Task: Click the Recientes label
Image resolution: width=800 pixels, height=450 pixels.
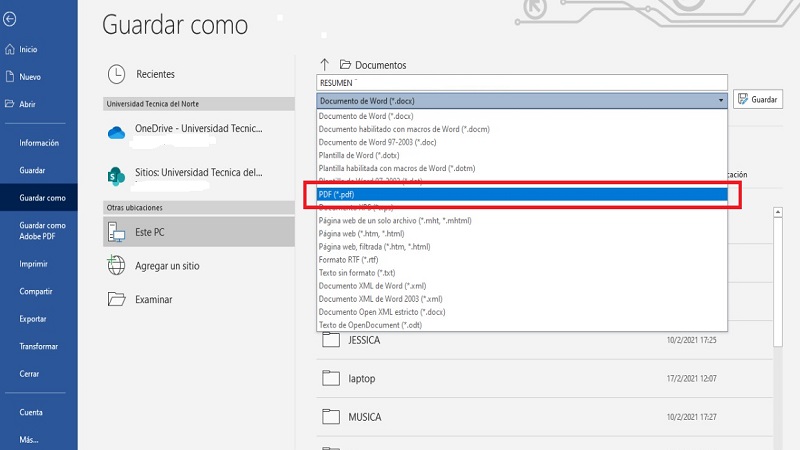Action: pos(155,74)
